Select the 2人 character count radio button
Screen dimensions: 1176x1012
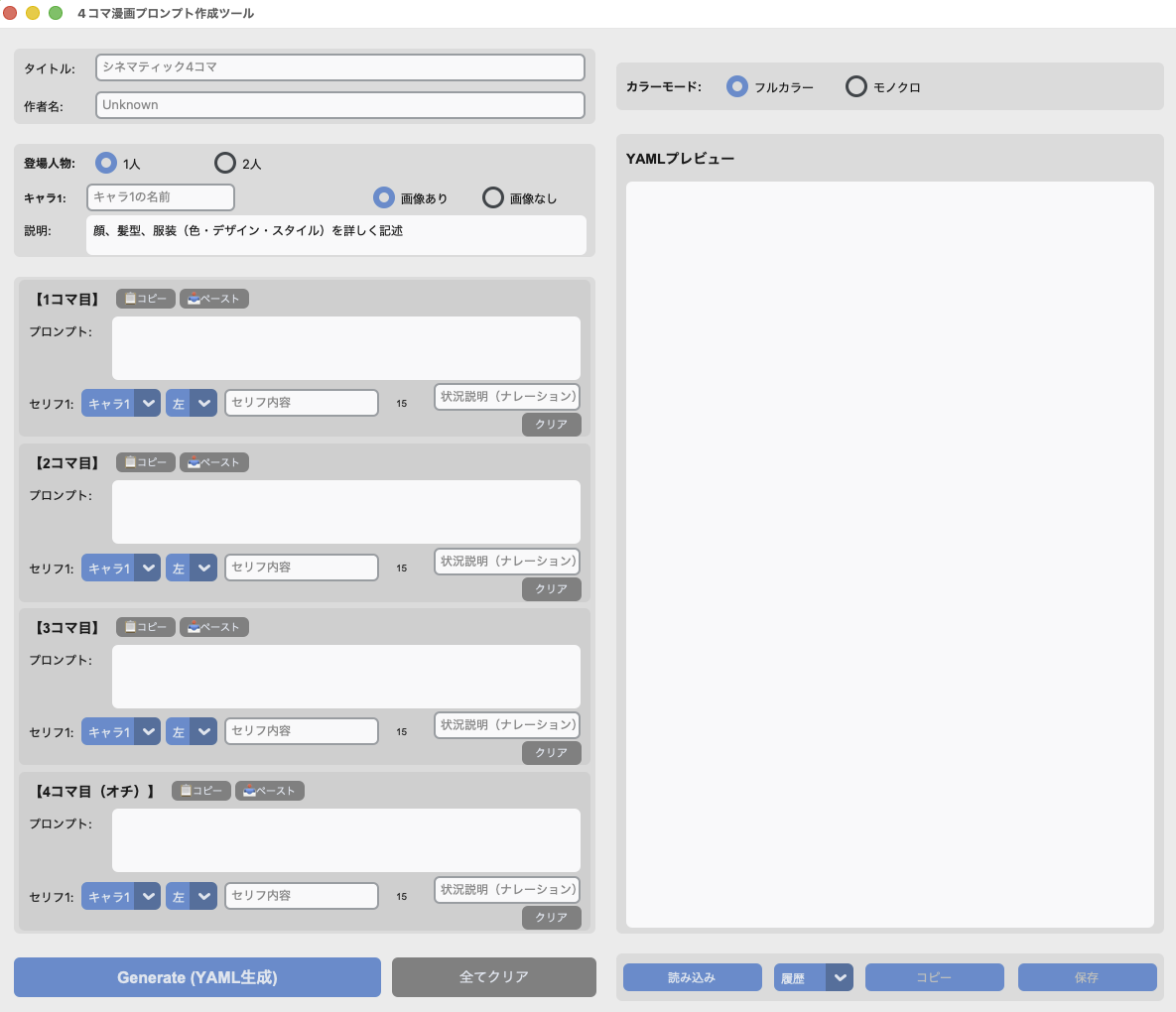pos(225,162)
